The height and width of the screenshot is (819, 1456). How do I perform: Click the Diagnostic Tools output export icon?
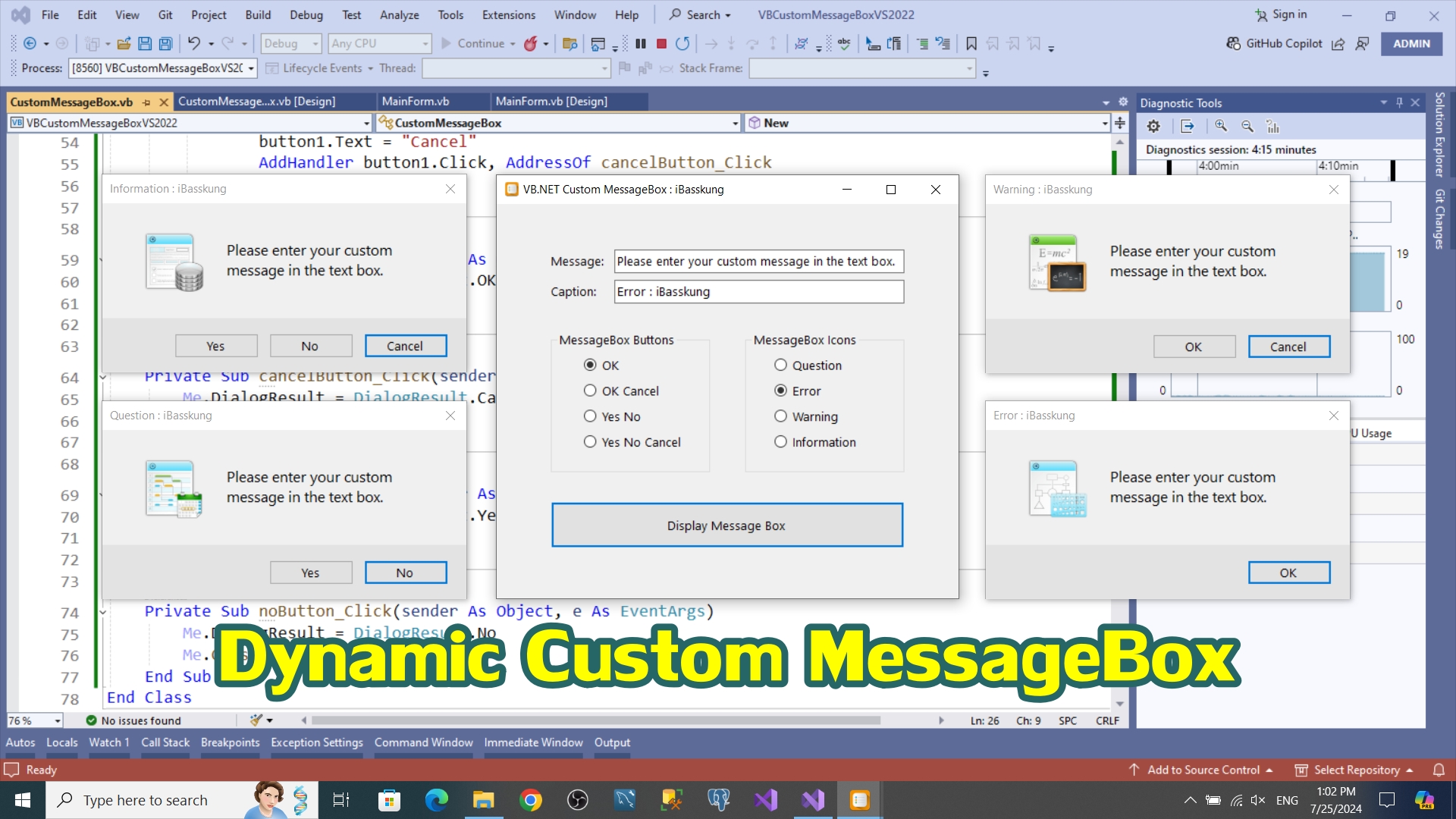tap(1188, 127)
